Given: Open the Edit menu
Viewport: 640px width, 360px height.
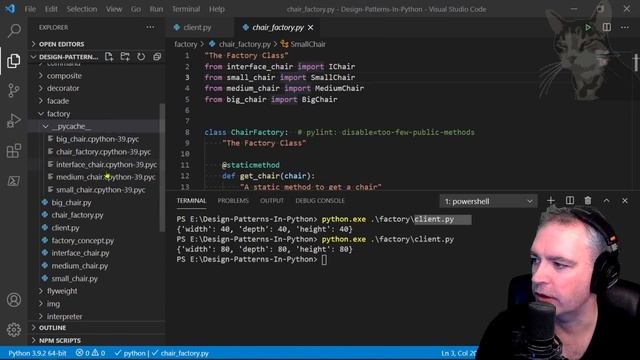Looking at the screenshot, I should pyautogui.click(x=51, y=9).
